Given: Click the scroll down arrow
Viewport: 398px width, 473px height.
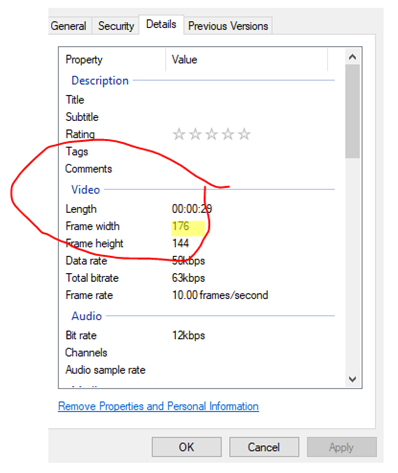Looking at the screenshot, I should [x=352, y=379].
